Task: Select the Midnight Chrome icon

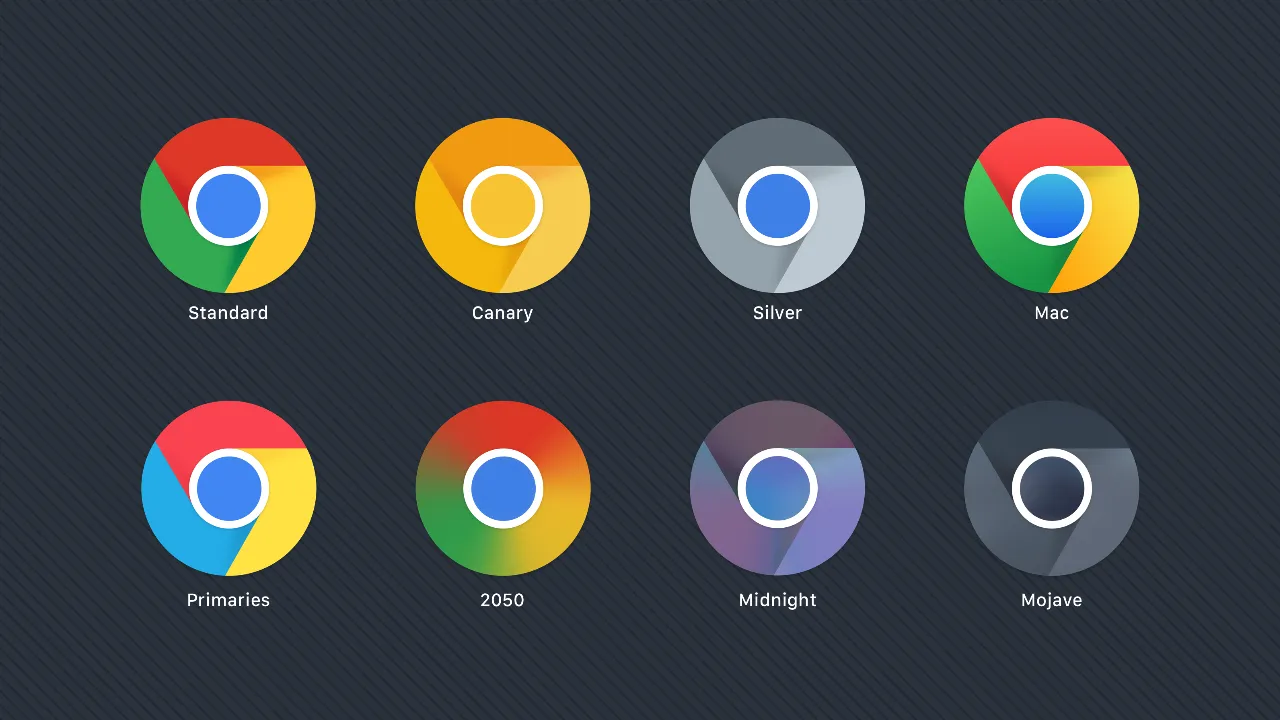Action: coord(777,488)
